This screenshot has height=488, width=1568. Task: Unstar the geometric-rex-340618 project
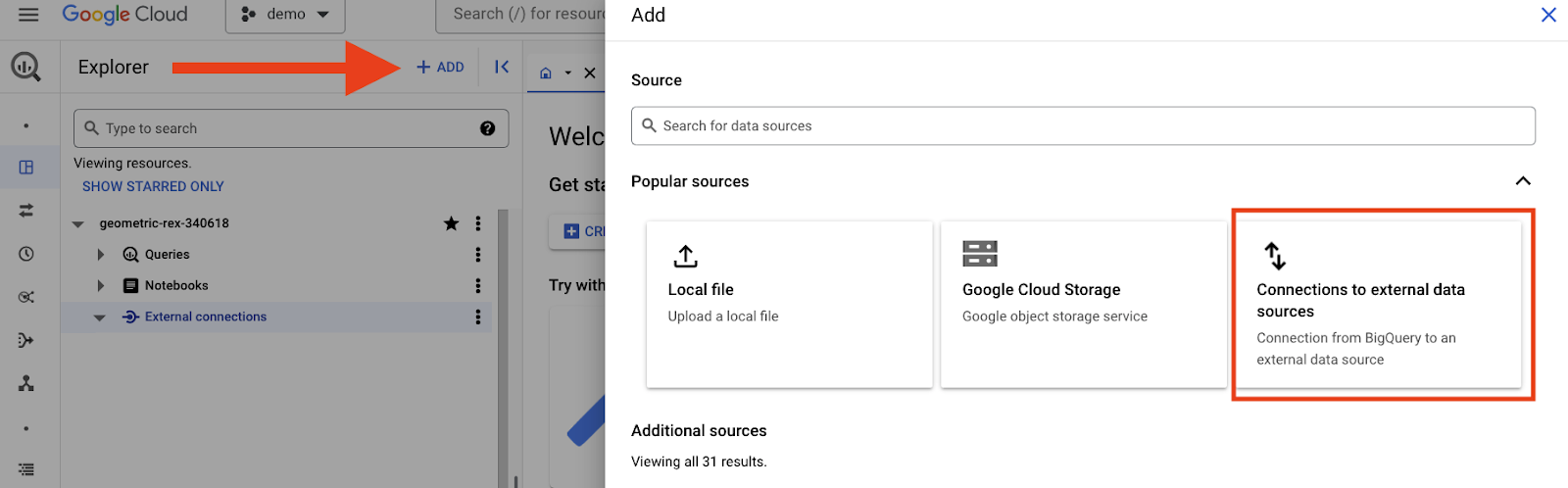[x=451, y=223]
